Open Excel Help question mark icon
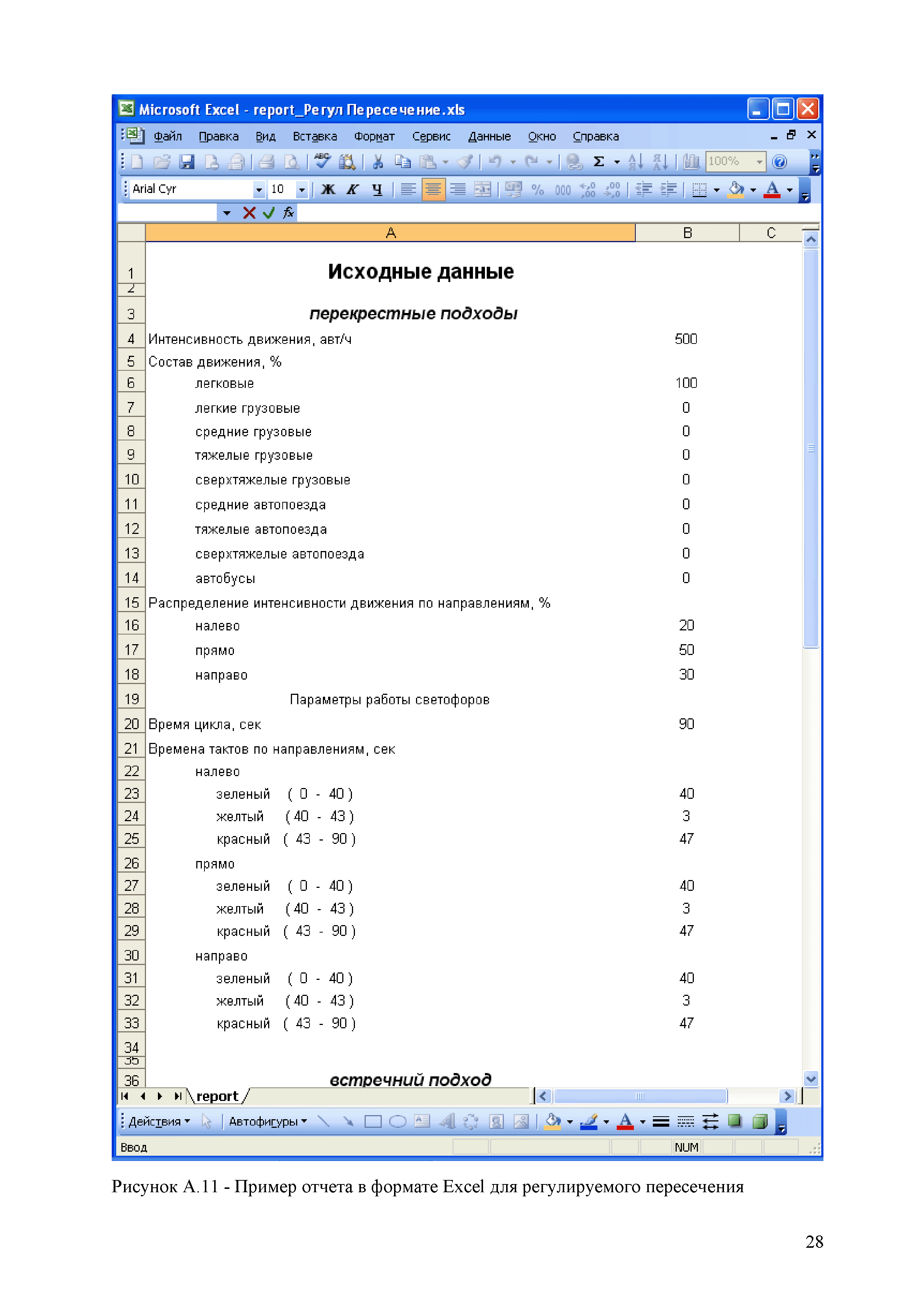Viewport: 924px width, 1307px height. [x=779, y=162]
